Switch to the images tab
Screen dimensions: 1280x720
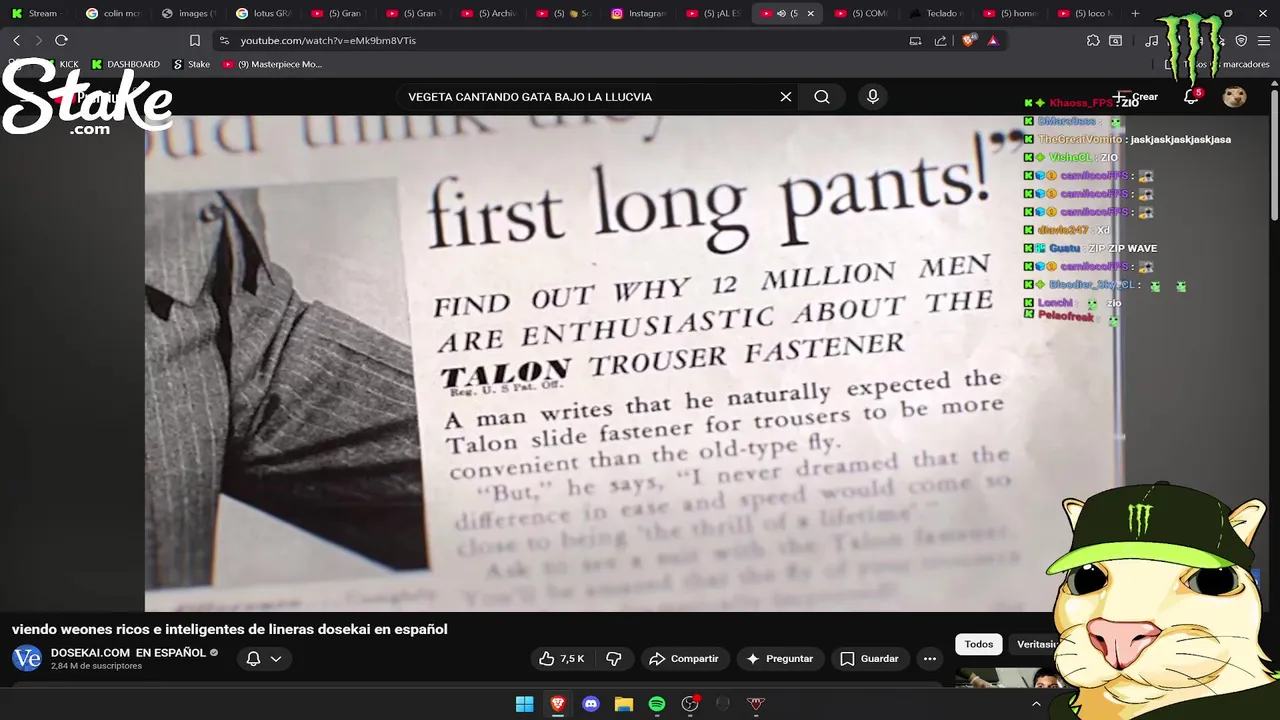[188, 13]
